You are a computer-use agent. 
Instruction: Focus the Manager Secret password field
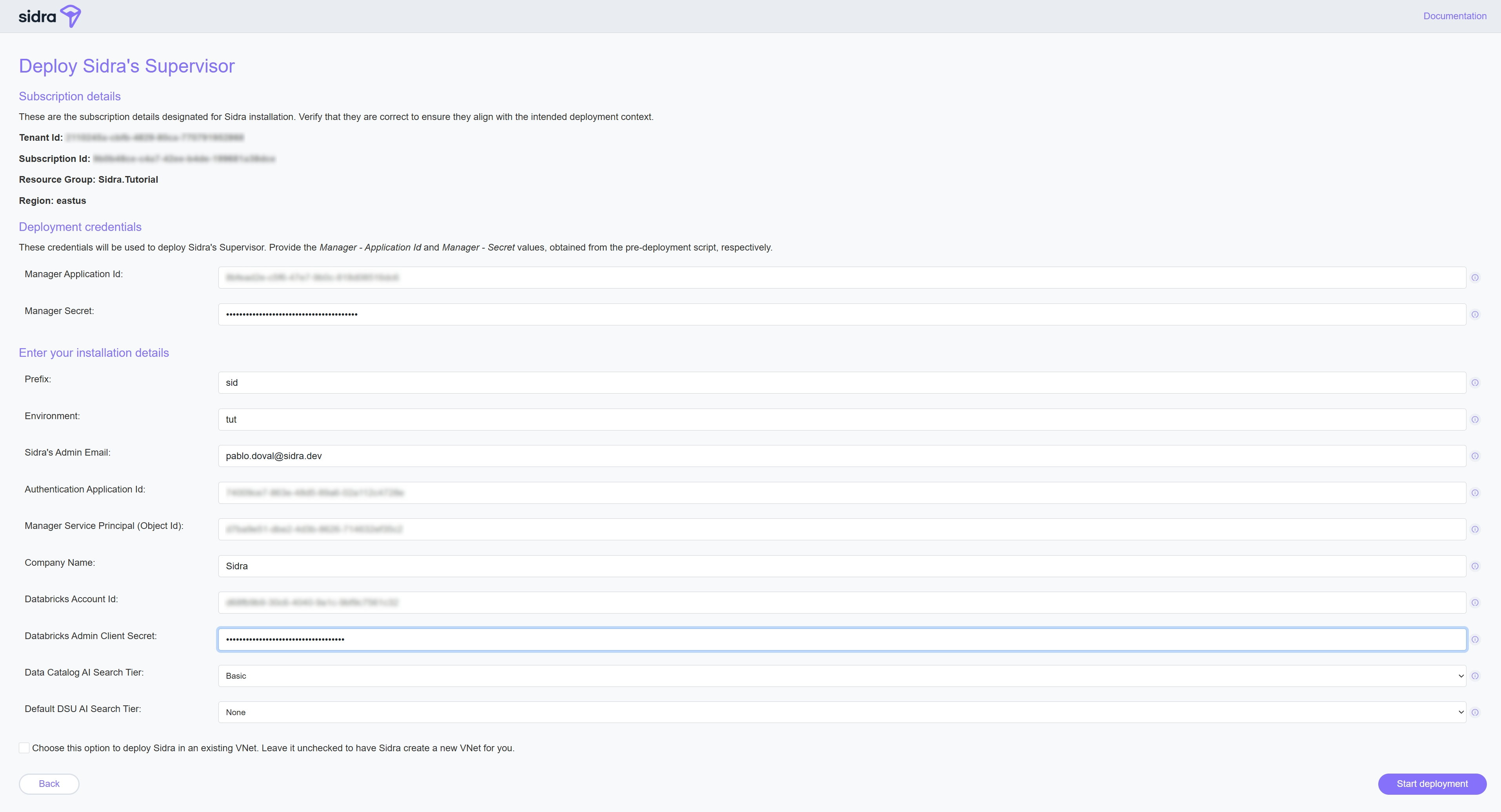[841, 314]
